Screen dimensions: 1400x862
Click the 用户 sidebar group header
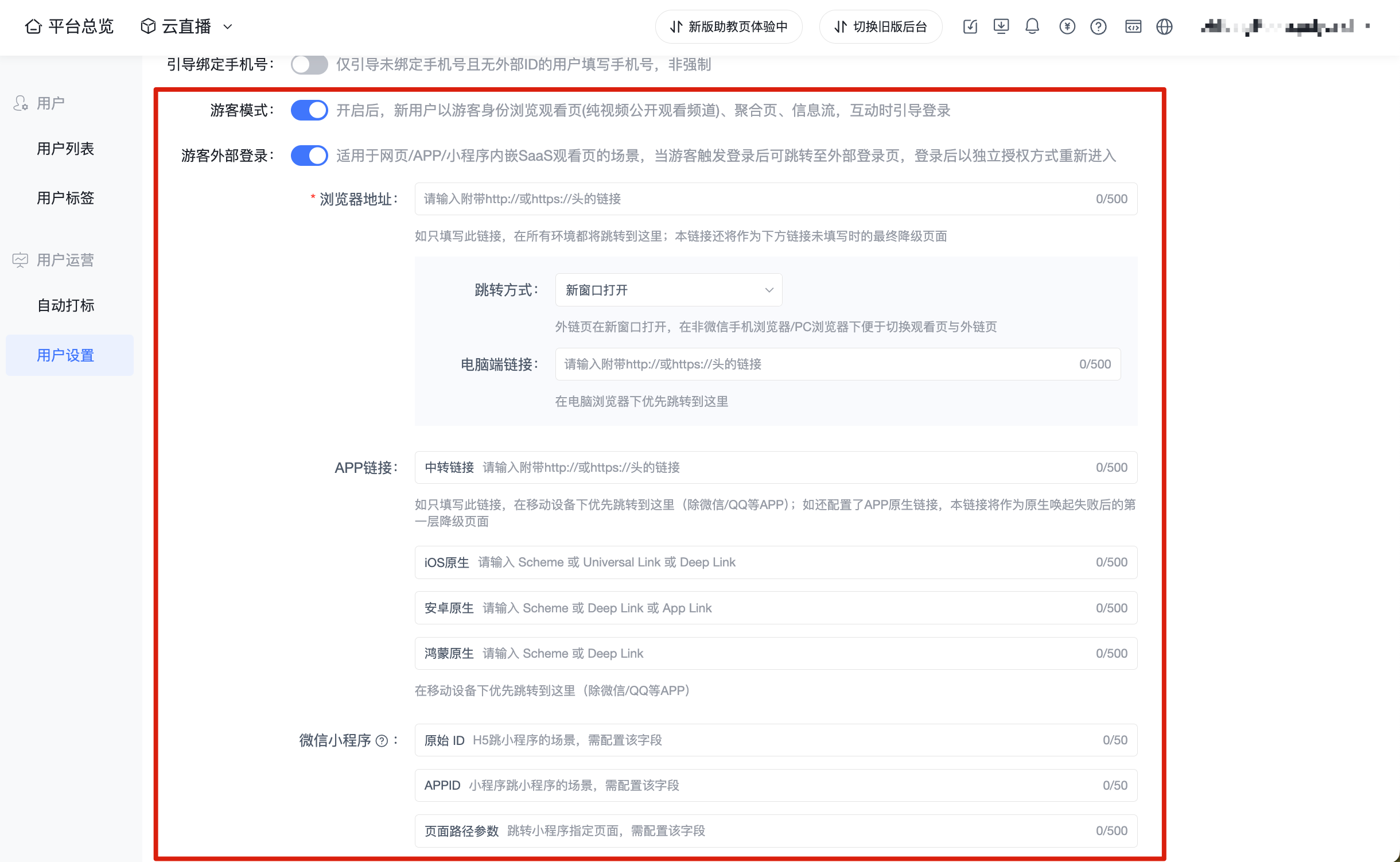click(x=50, y=103)
